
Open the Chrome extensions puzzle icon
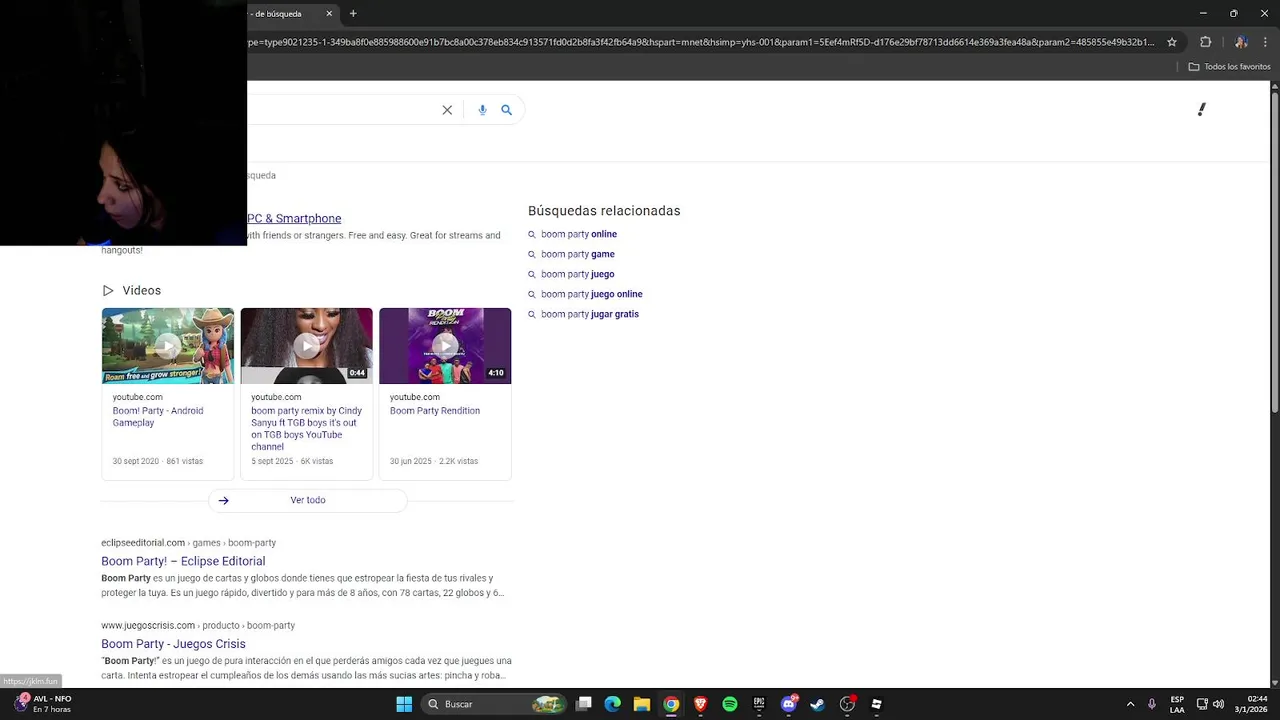1205,42
